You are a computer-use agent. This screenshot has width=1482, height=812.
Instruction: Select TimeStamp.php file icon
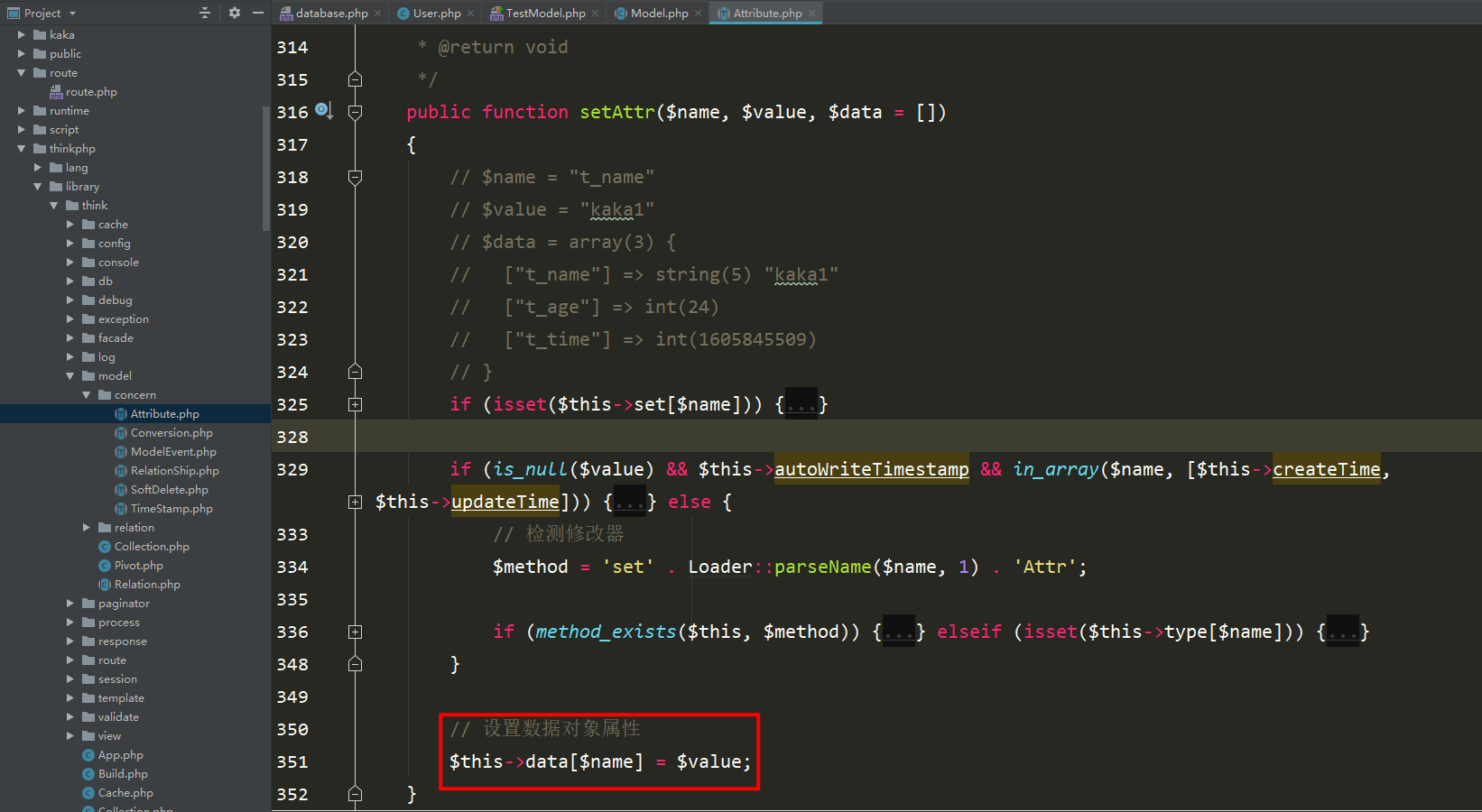point(121,508)
